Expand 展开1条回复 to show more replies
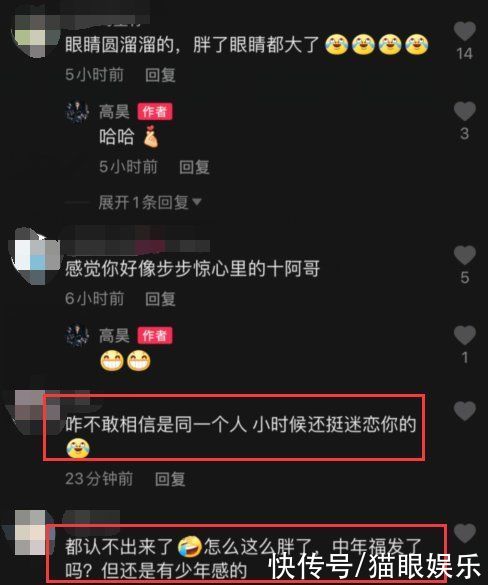The image size is (488, 585). tap(150, 203)
